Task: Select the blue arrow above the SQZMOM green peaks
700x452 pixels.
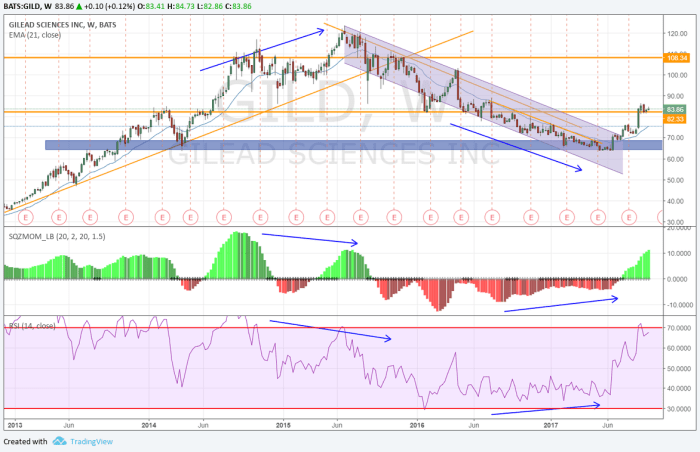Action: click(308, 240)
